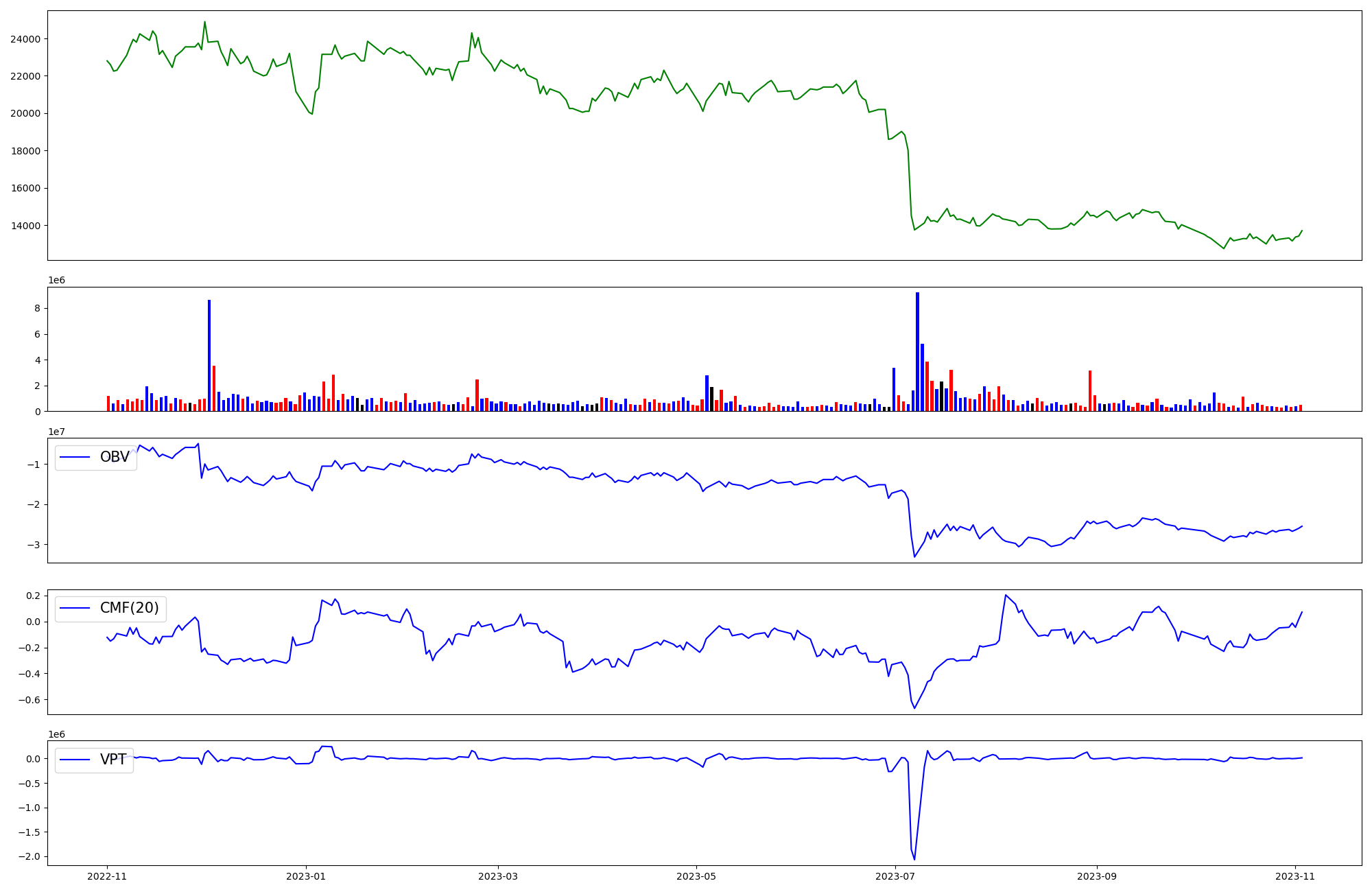Click the blue line sample in CMF(20) legend
The image size is (1372, 892).
click(75, 608)
